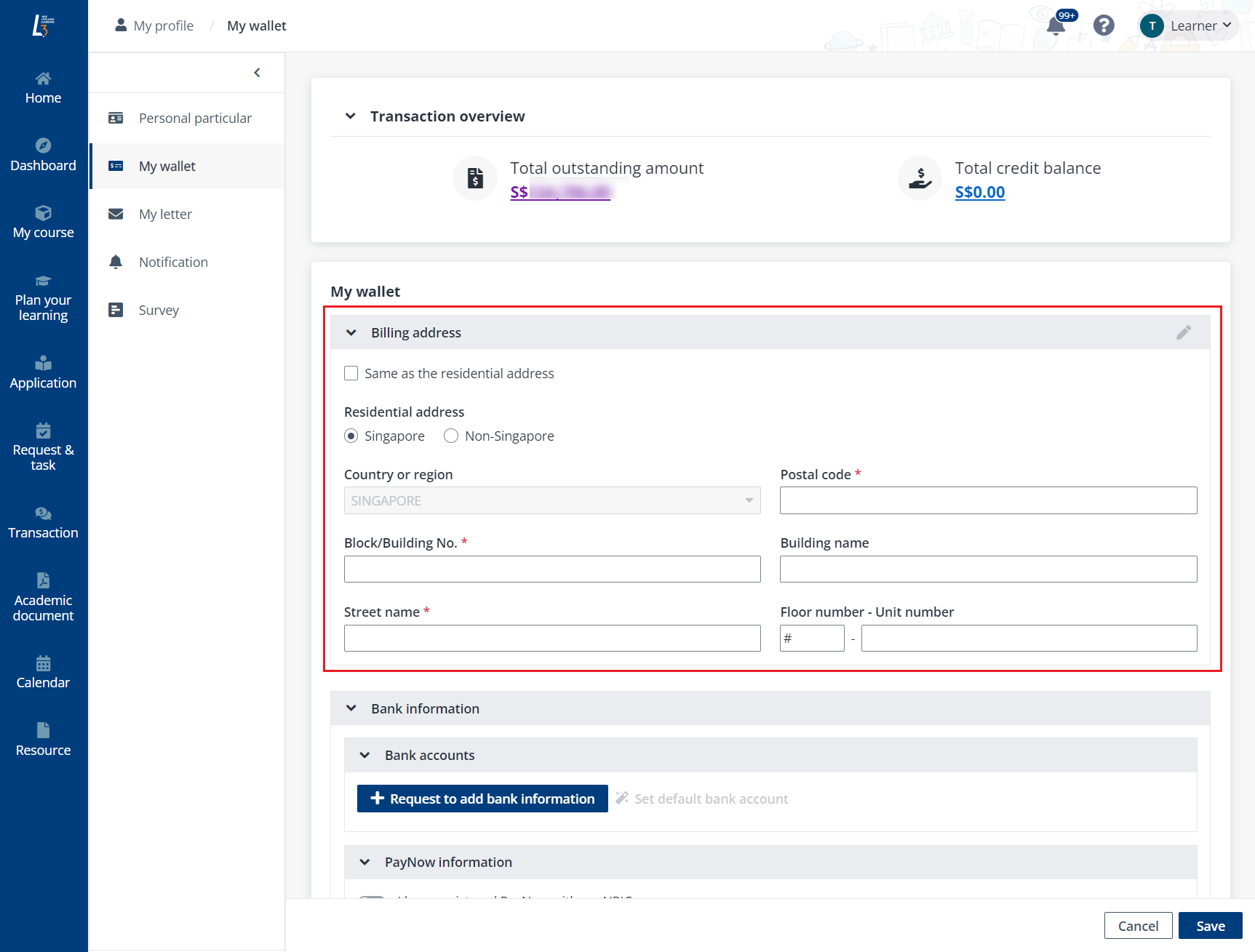This screenshot has height=952, width=1255.
Task: Collapse the profile side menu arrow
Action: (257, 72)
